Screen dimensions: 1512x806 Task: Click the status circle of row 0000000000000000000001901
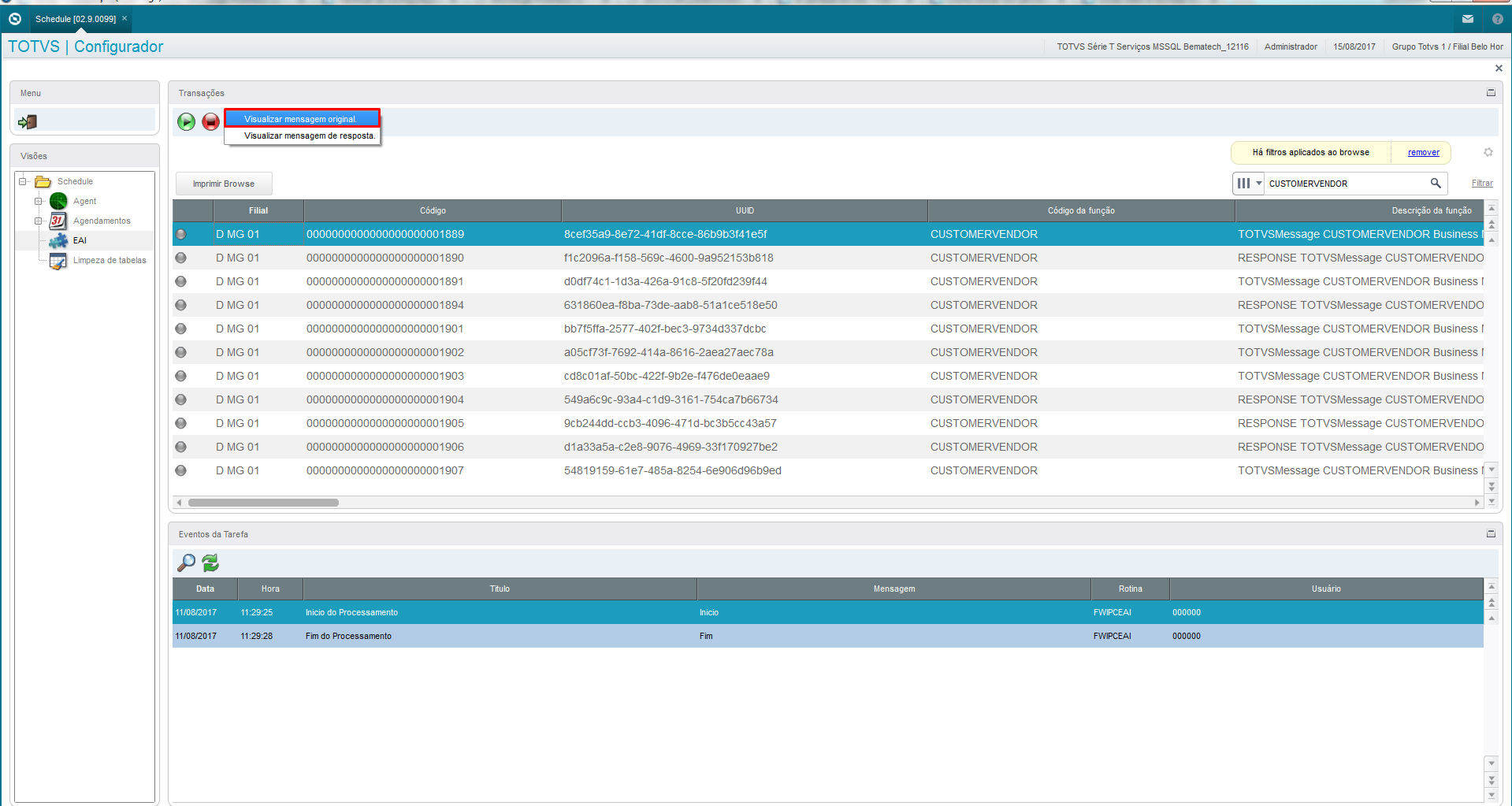coord(181,329)
